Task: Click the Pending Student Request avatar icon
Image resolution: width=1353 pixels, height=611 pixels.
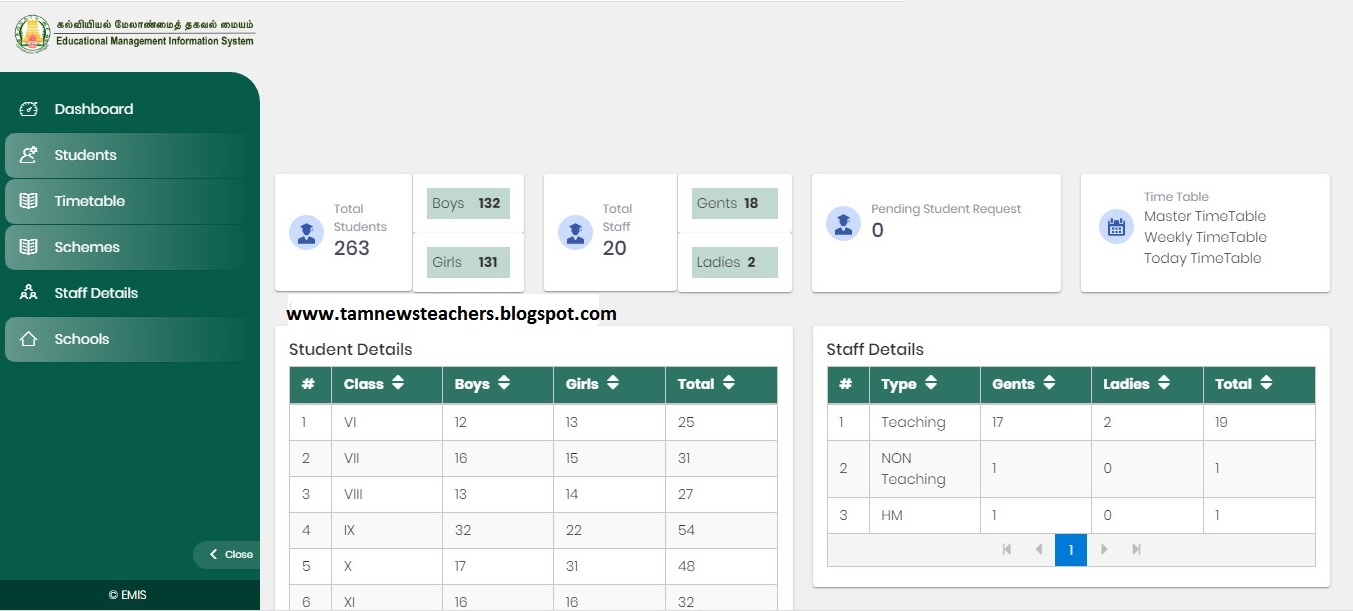Action: click(843, 223)
